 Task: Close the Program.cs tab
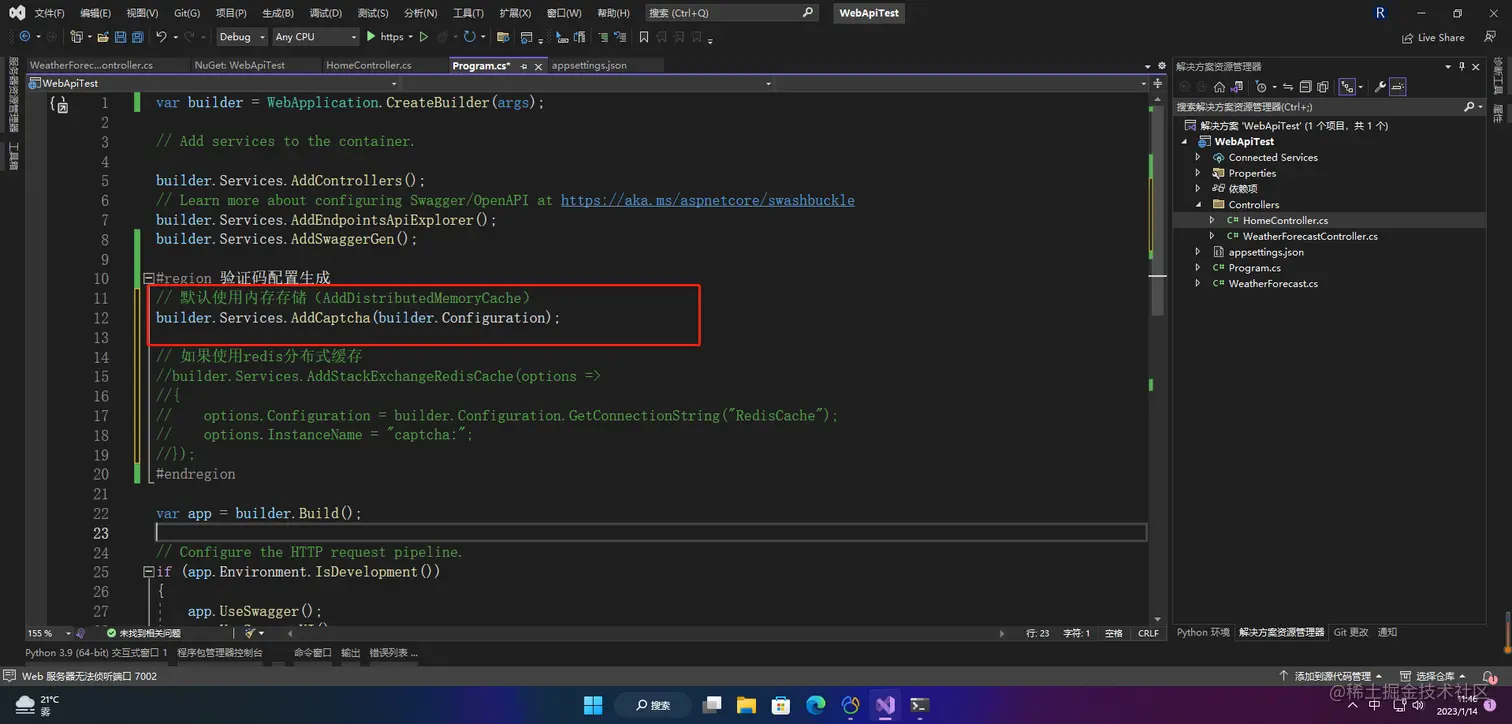click(538, 66)
